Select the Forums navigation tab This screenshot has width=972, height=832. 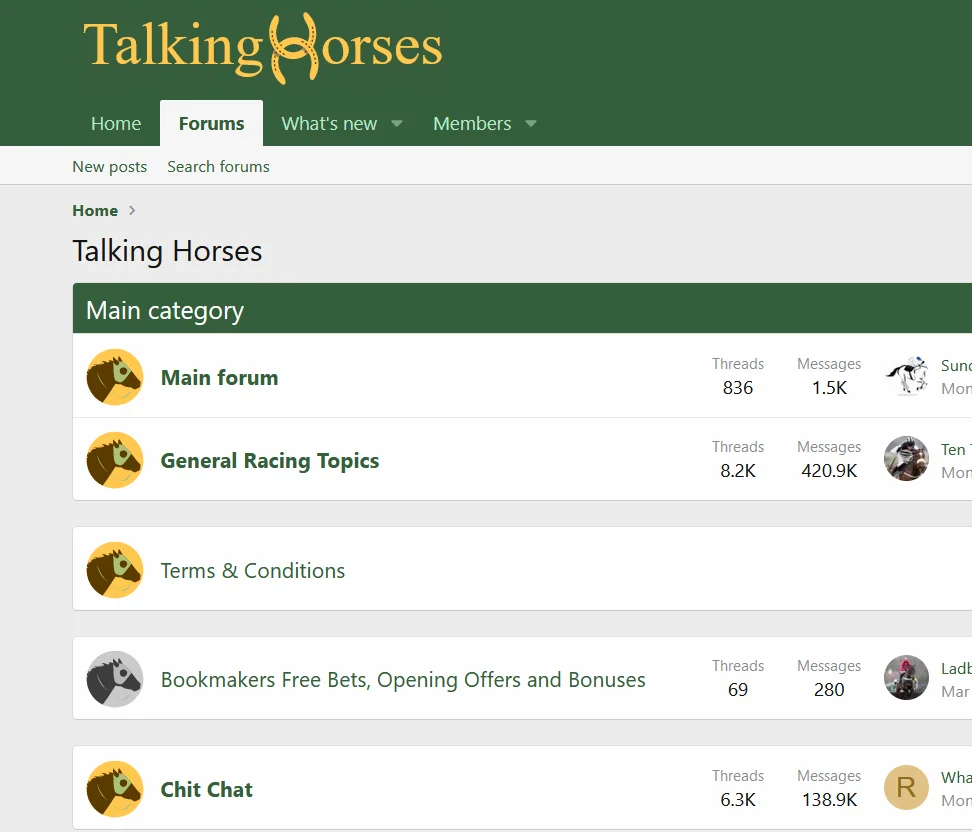tap(211, 123)
